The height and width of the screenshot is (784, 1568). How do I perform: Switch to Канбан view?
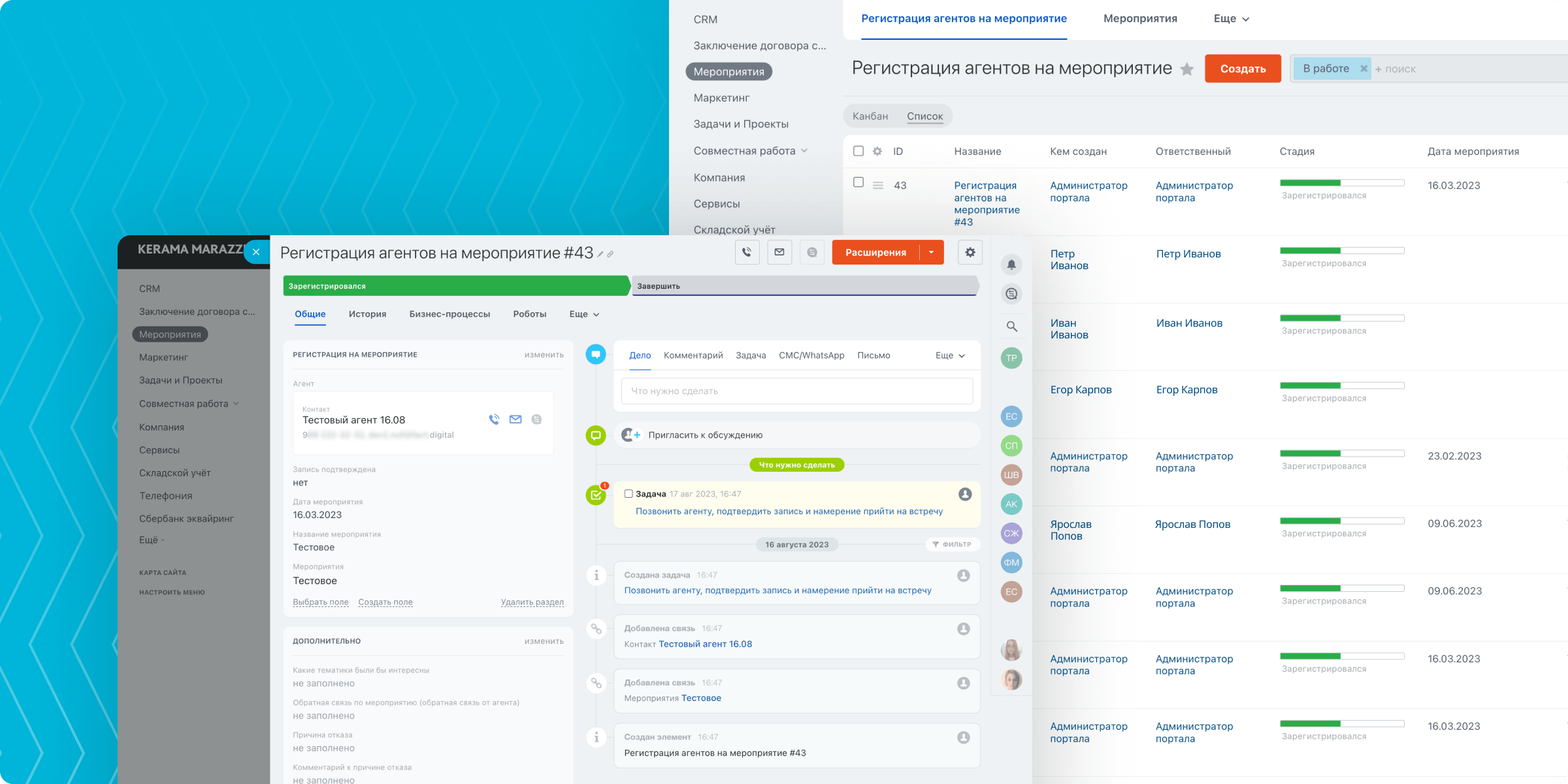(x=870, y=116)
